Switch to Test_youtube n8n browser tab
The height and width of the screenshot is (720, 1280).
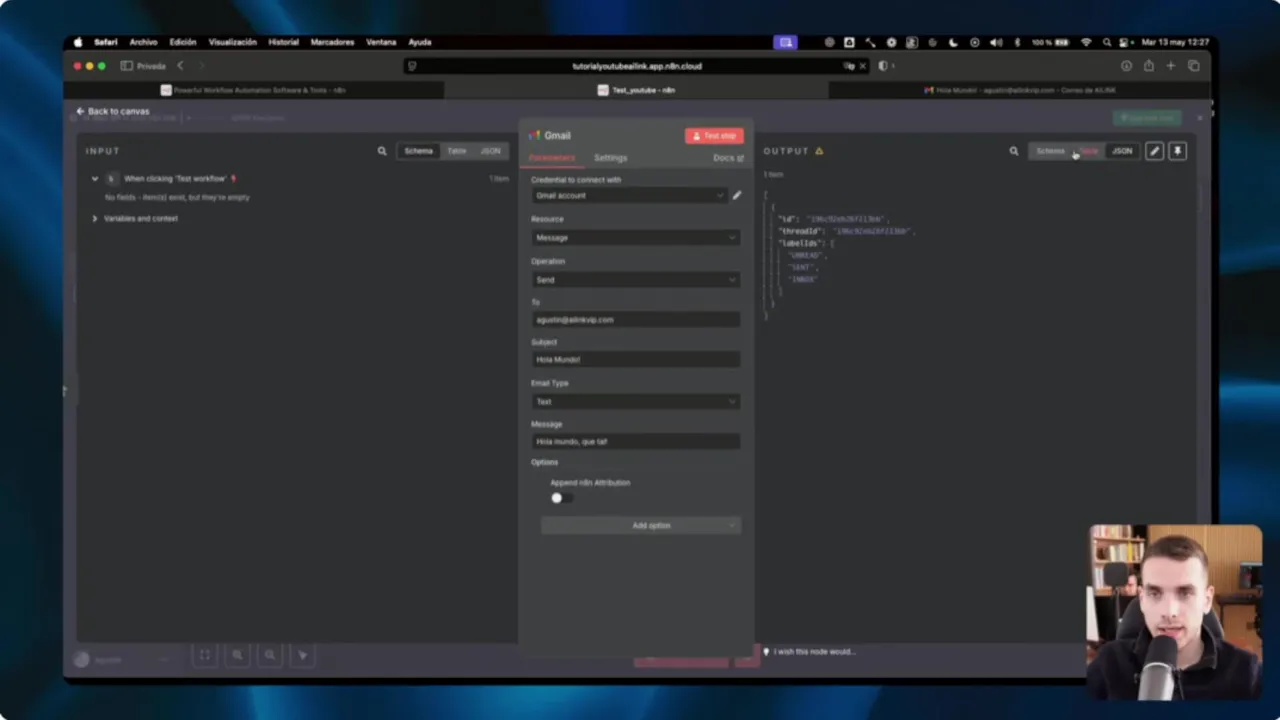pos(636,90)
